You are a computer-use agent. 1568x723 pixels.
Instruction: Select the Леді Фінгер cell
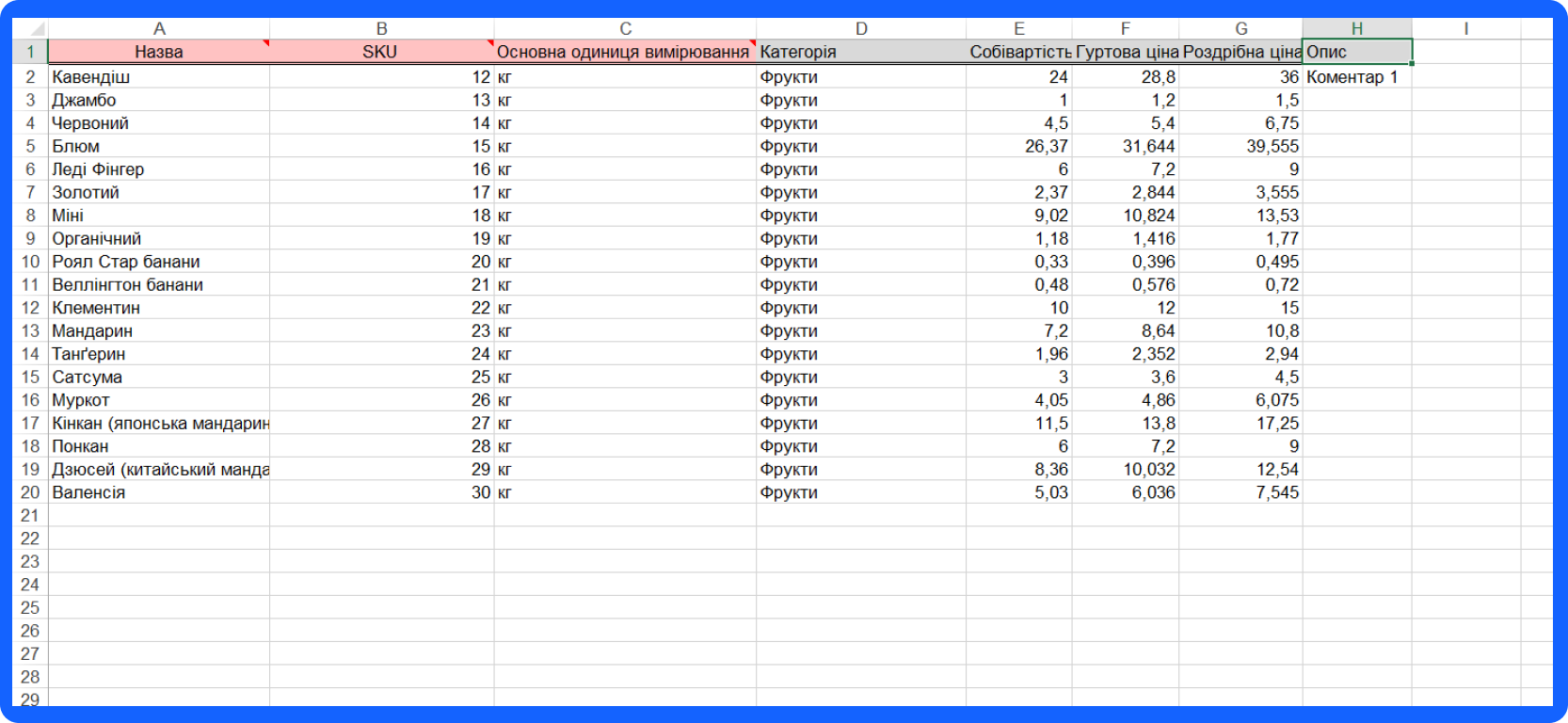point(158,169)
